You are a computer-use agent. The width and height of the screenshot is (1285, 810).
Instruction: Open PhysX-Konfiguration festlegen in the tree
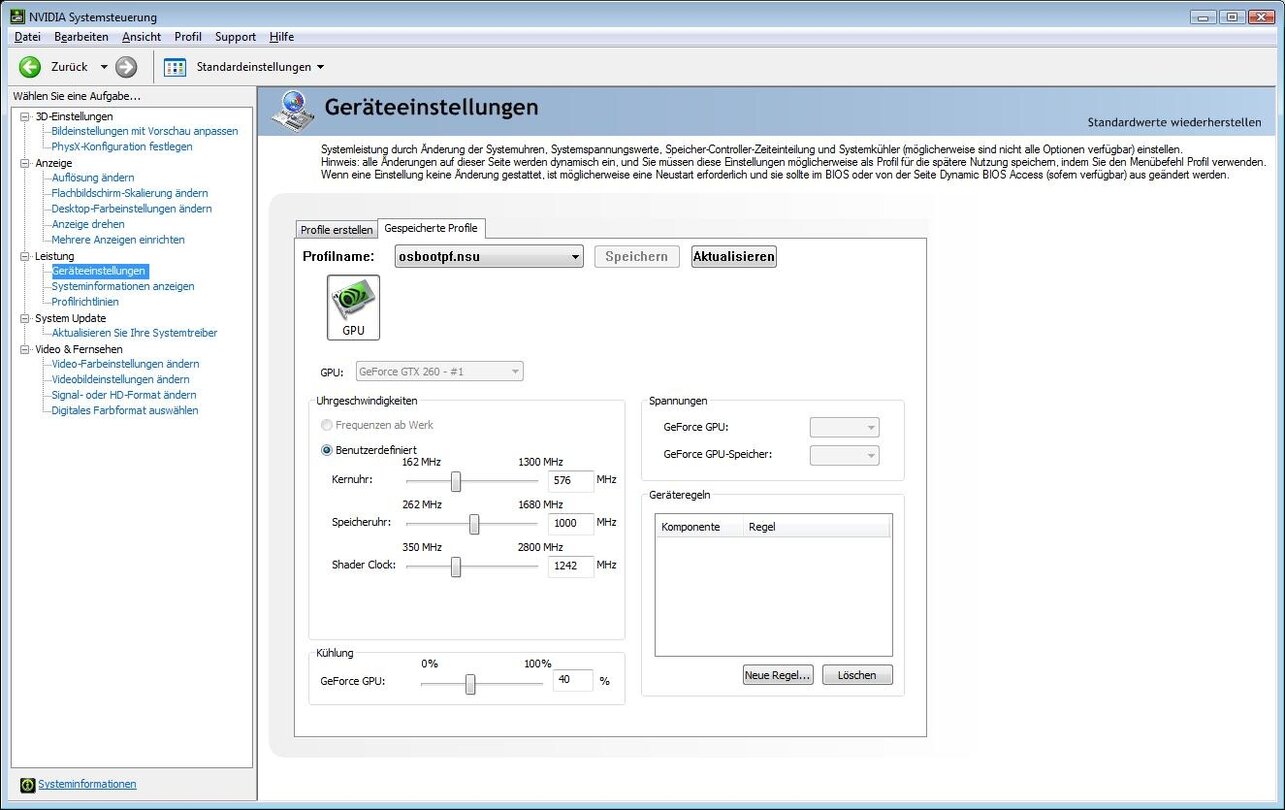pyautogui.click(x=121, y=147)
